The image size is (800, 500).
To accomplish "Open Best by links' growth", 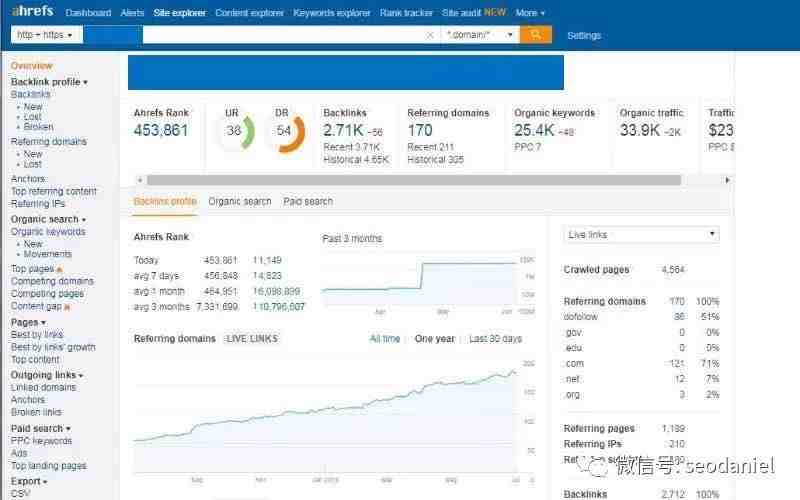I will 53,347.
